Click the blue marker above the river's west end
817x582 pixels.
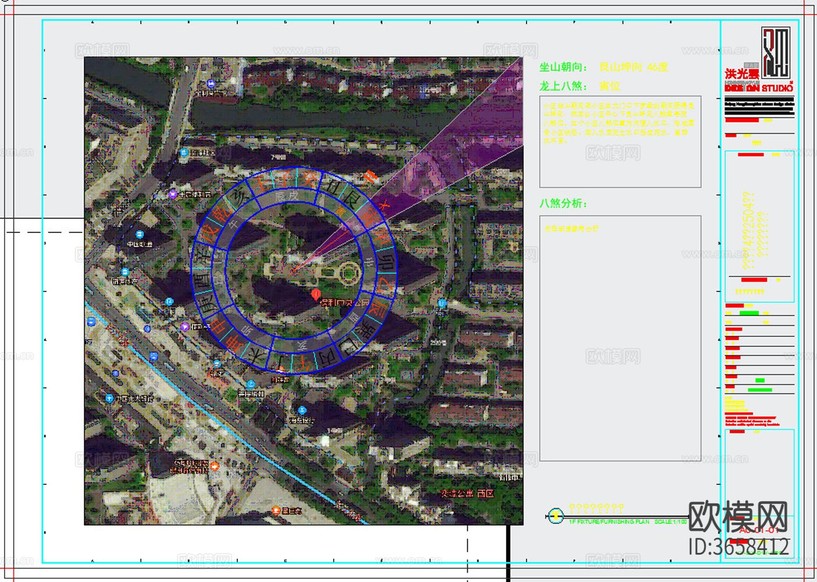[211, 83]
